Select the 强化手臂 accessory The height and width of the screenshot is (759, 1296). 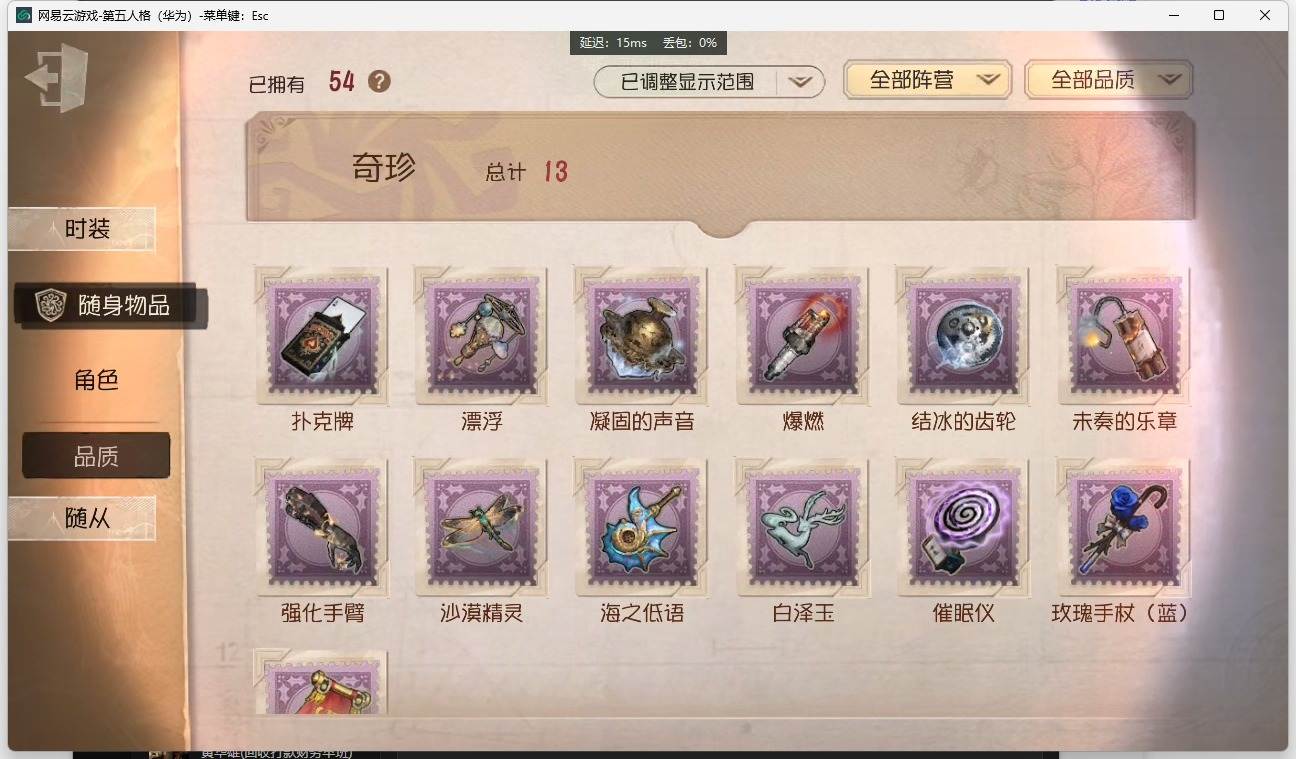point(322,528)
